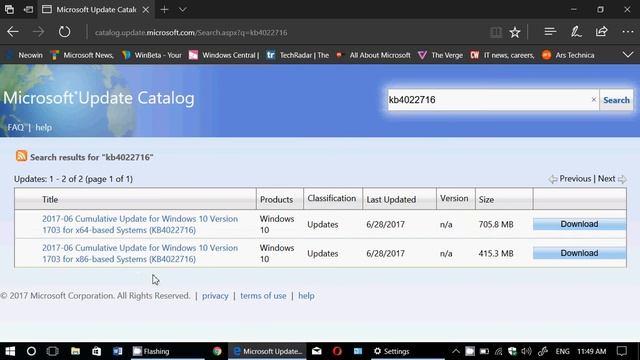Select the Microsoft Update Catalog tab
Screen dimensions: 640x360
tap(96, 9)
